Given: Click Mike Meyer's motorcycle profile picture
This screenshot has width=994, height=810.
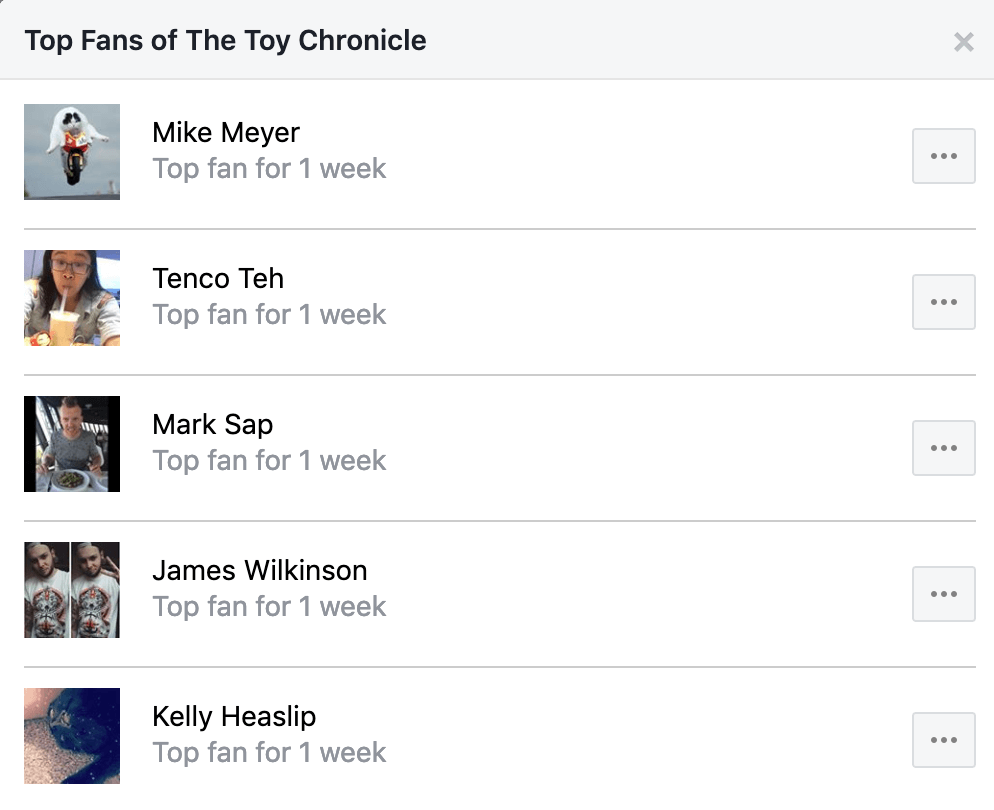Looking at the screenshot, I should pos(72,151).
